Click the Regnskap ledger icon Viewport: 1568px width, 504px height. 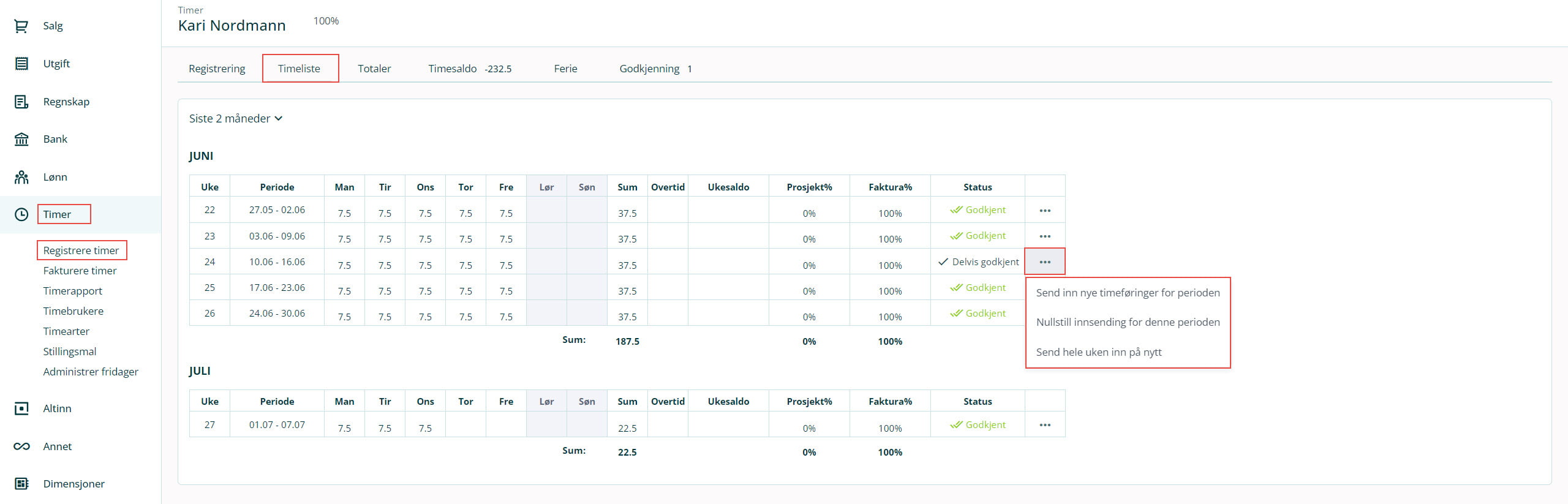pos(21,102)
